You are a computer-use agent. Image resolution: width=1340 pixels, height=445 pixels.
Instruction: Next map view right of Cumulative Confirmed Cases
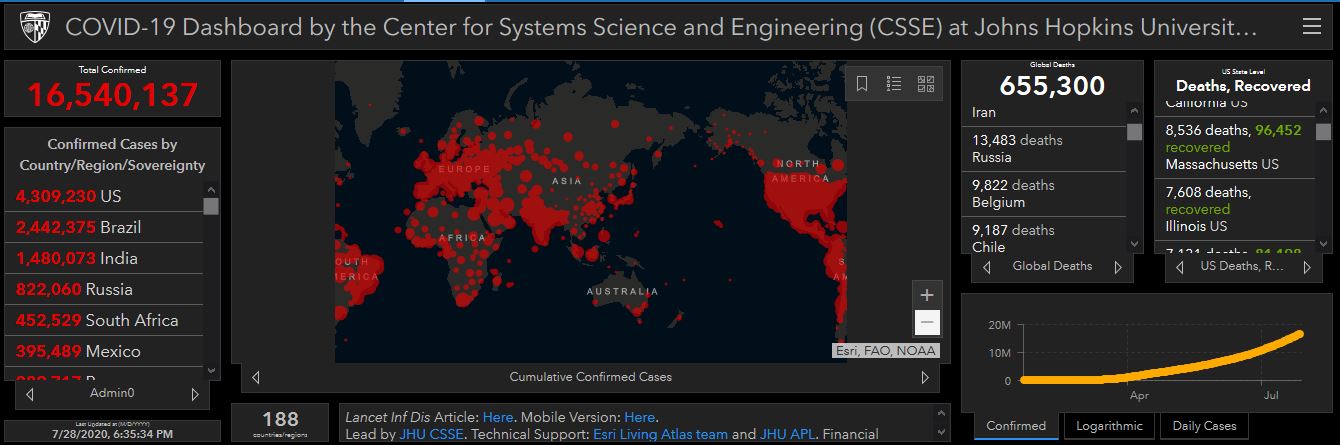(x=925, y=377)
